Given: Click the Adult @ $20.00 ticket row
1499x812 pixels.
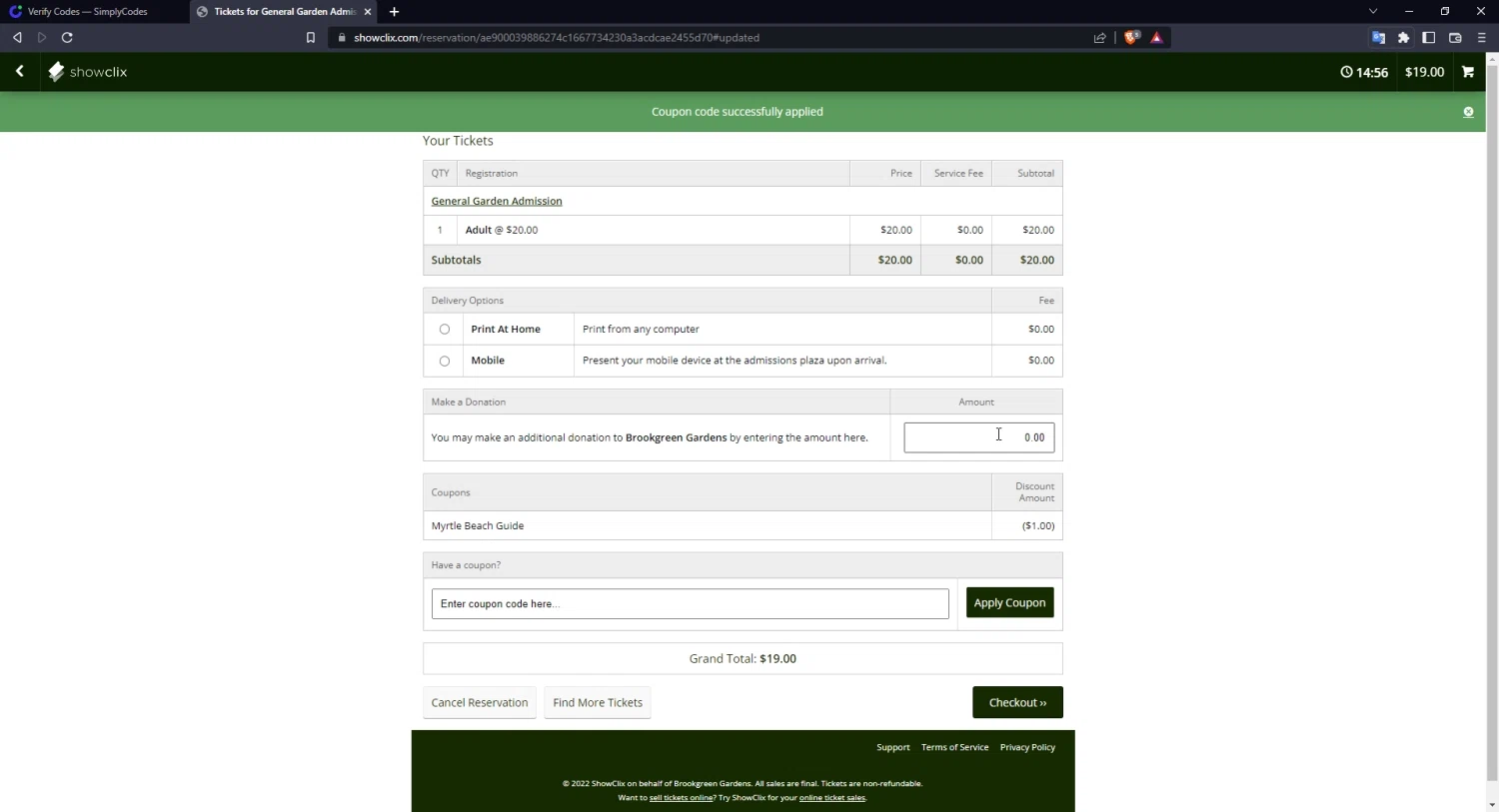Looking at the screenshot, I should click(743, 230).
